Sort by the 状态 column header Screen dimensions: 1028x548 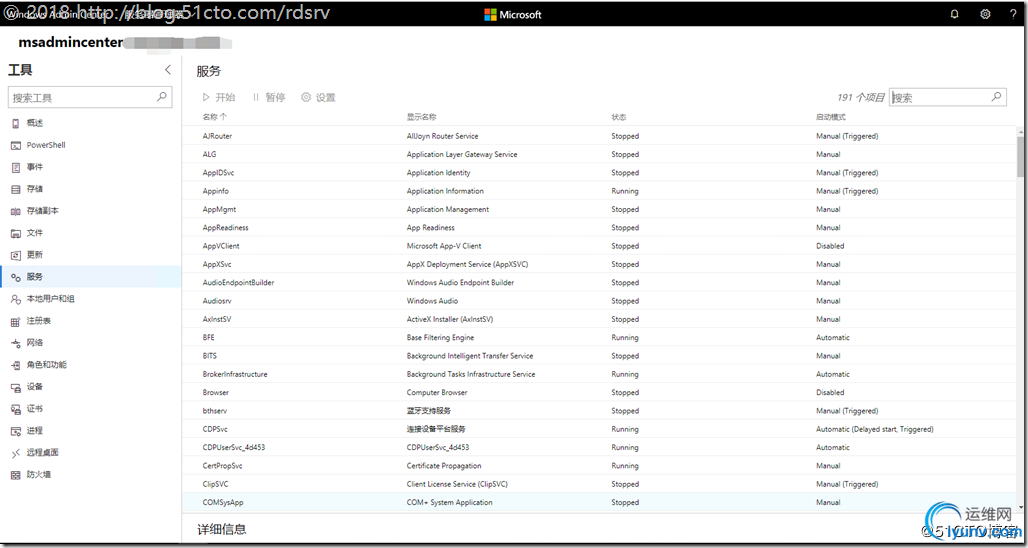619,117
